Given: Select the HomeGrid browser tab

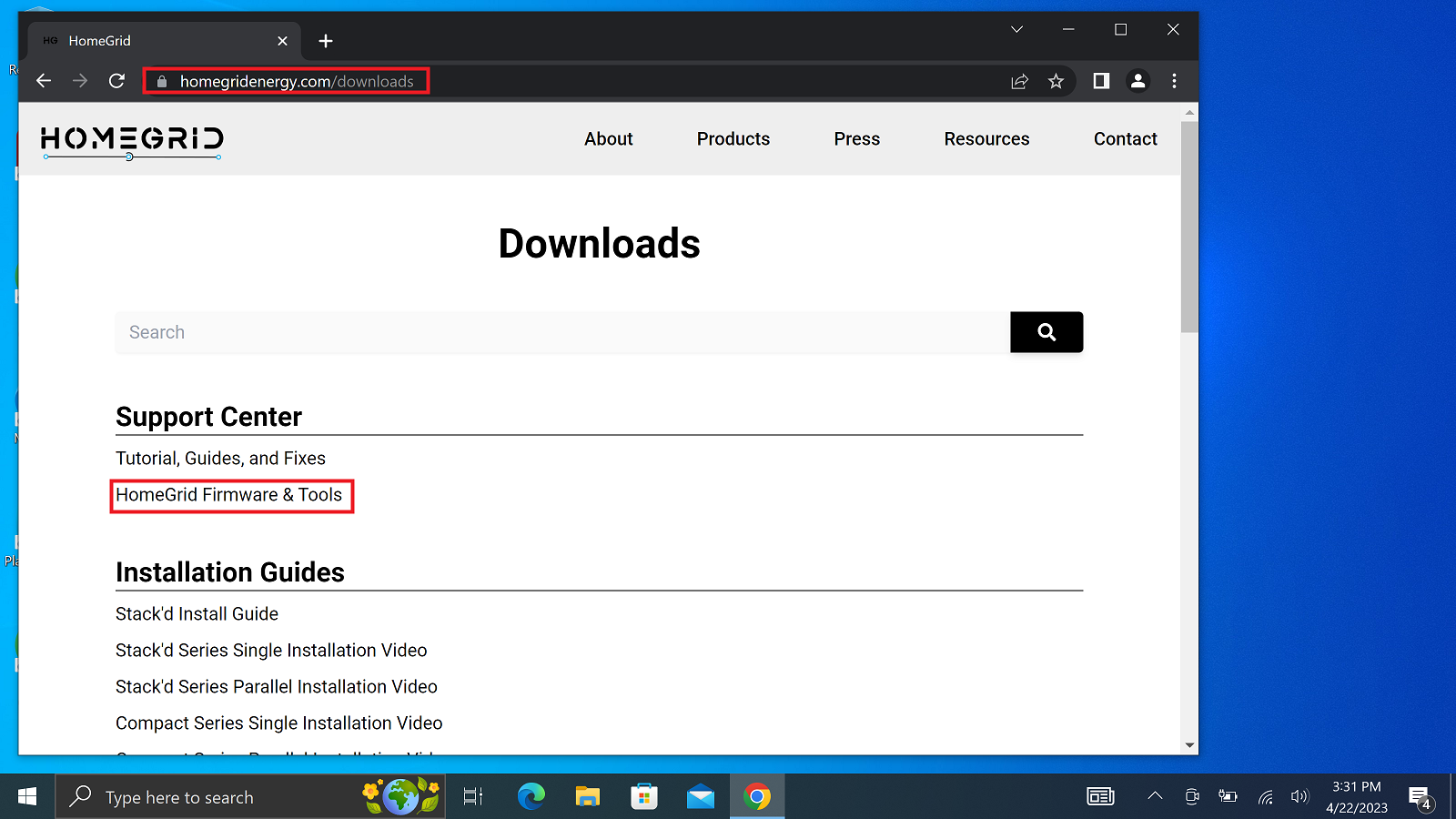Looking at the screenshot, I should (x=164, y=41).
